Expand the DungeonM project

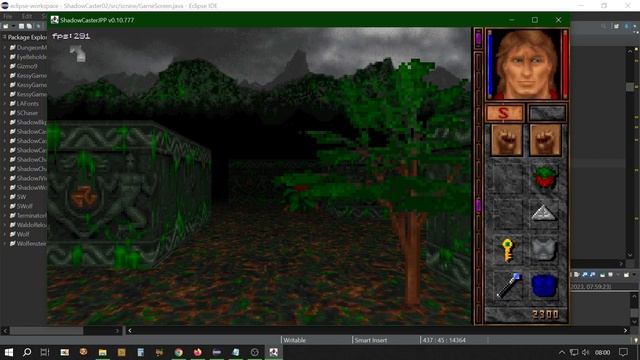(x=4, y=47)
